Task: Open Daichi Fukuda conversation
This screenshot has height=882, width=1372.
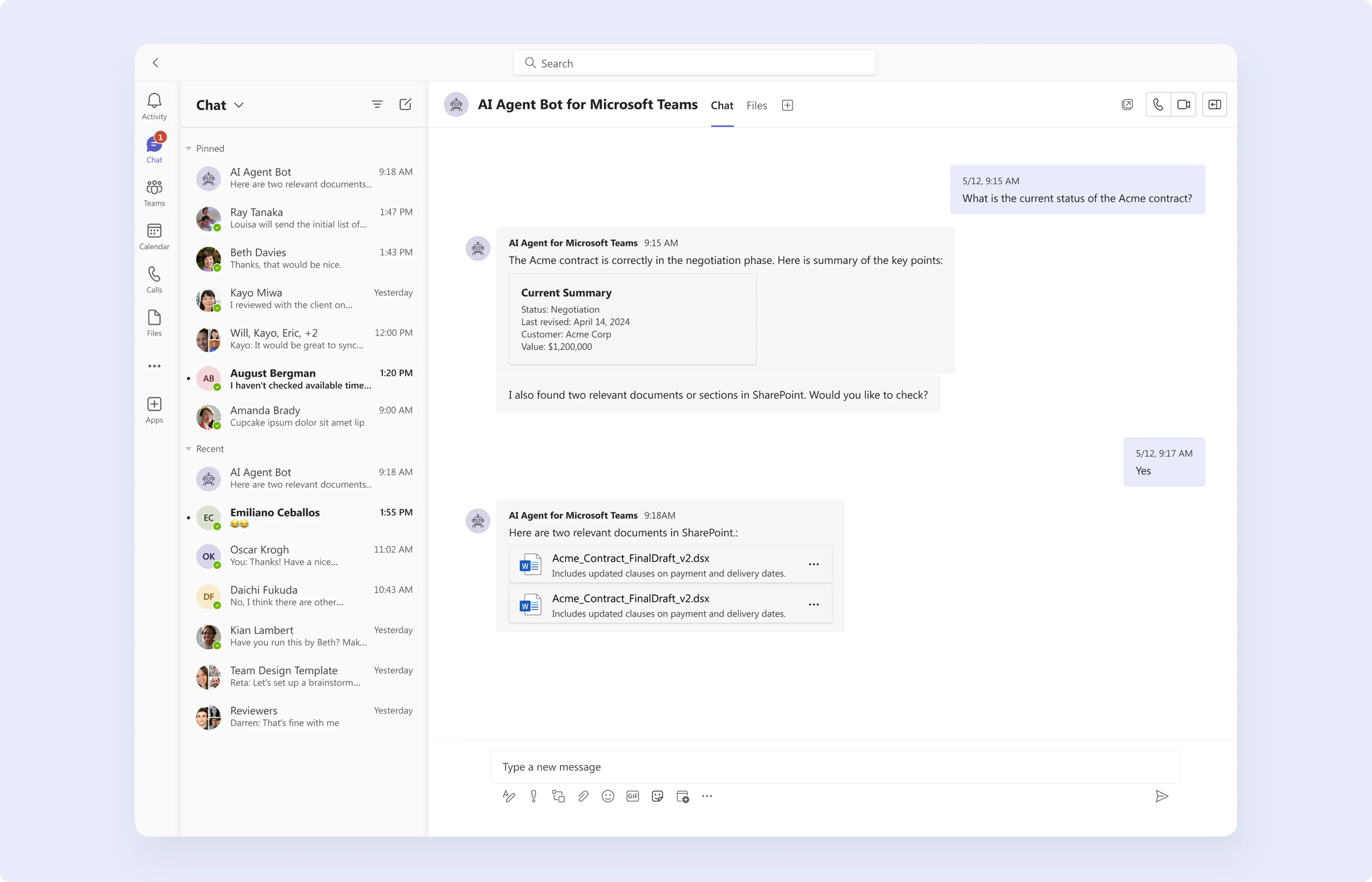Action: [304, 596]
